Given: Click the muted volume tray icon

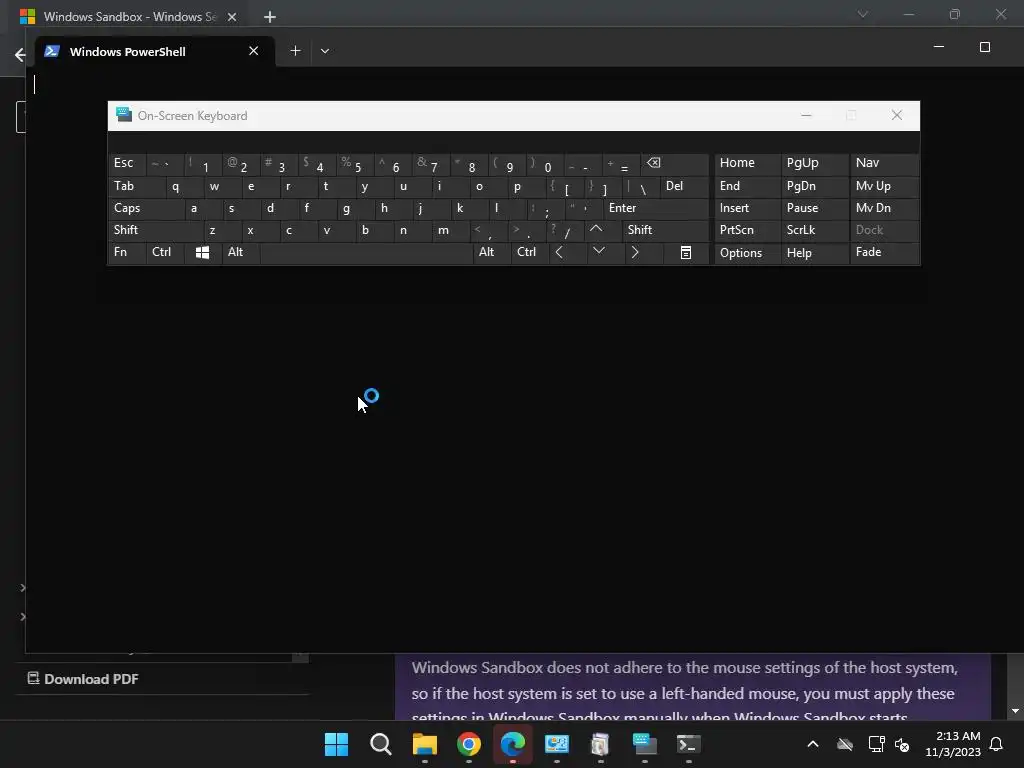Looking at the screenshot, I should pos(903,744).
